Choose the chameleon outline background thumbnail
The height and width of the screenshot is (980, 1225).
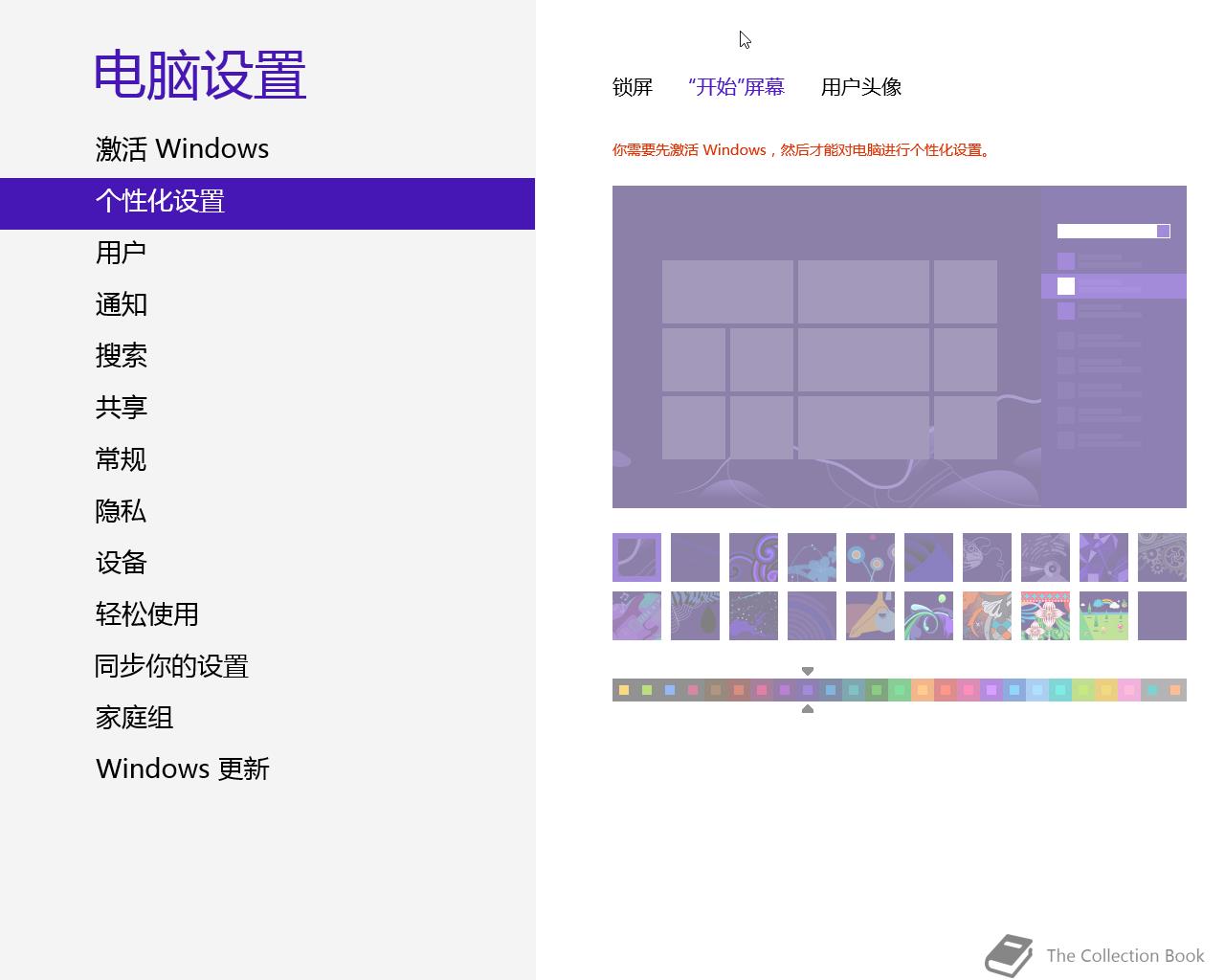(987, 557)
